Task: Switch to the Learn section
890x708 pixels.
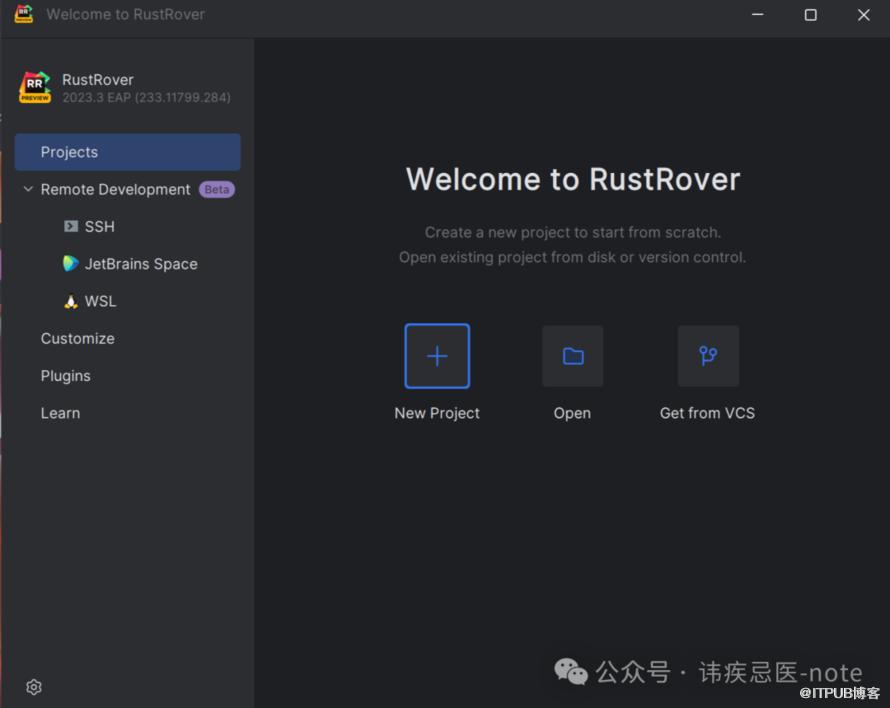Action: point(60,413)
